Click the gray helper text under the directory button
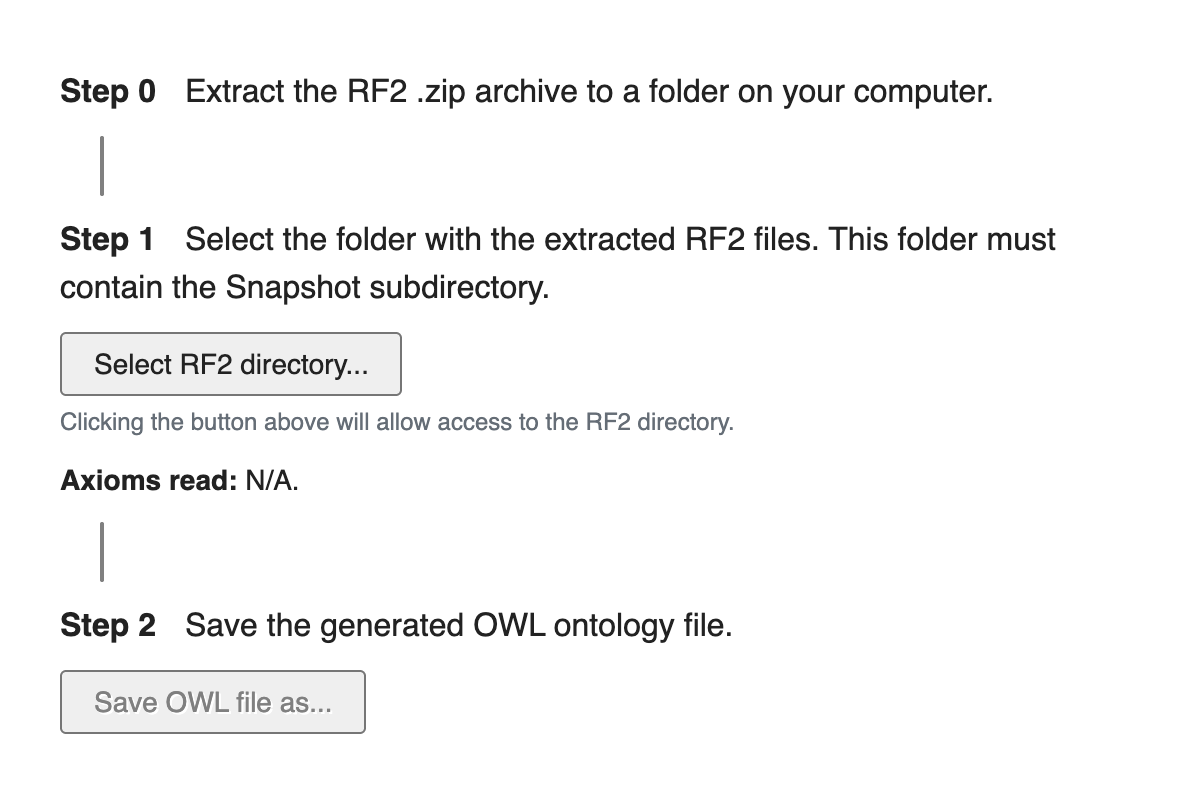 (397, 422)
